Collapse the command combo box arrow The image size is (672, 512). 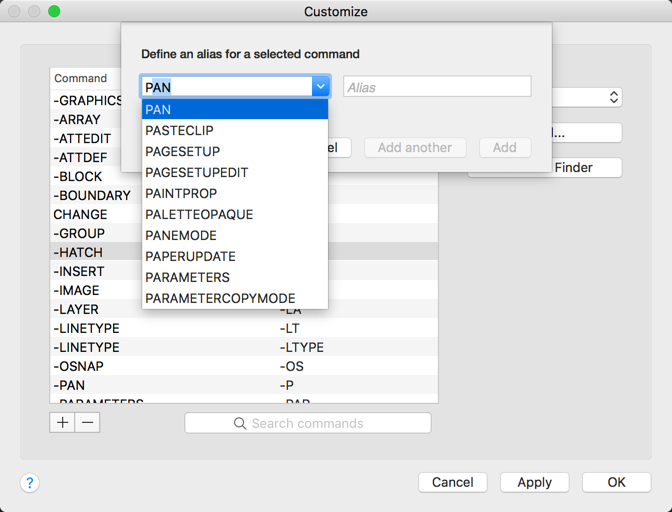click(x=320, y=87)
